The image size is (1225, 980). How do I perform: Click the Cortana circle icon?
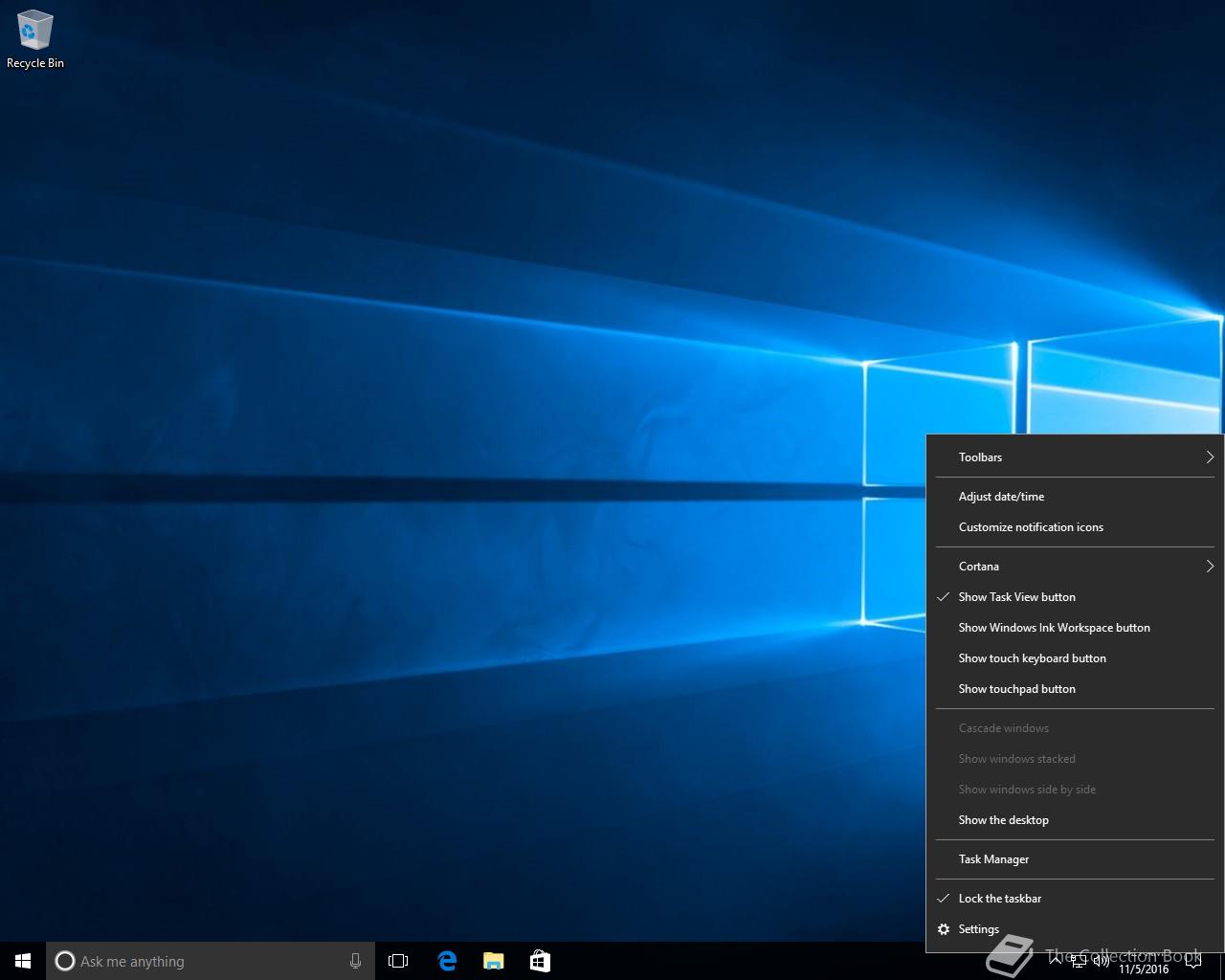pyautogui.click(x=64, y=961)
